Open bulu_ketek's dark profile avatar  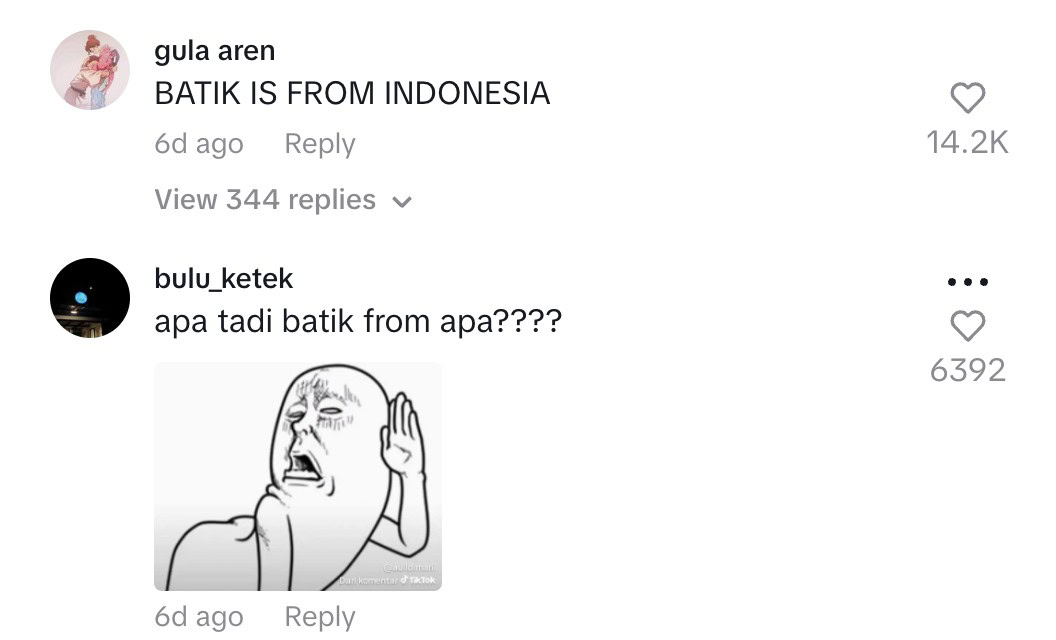coord(90,297)
